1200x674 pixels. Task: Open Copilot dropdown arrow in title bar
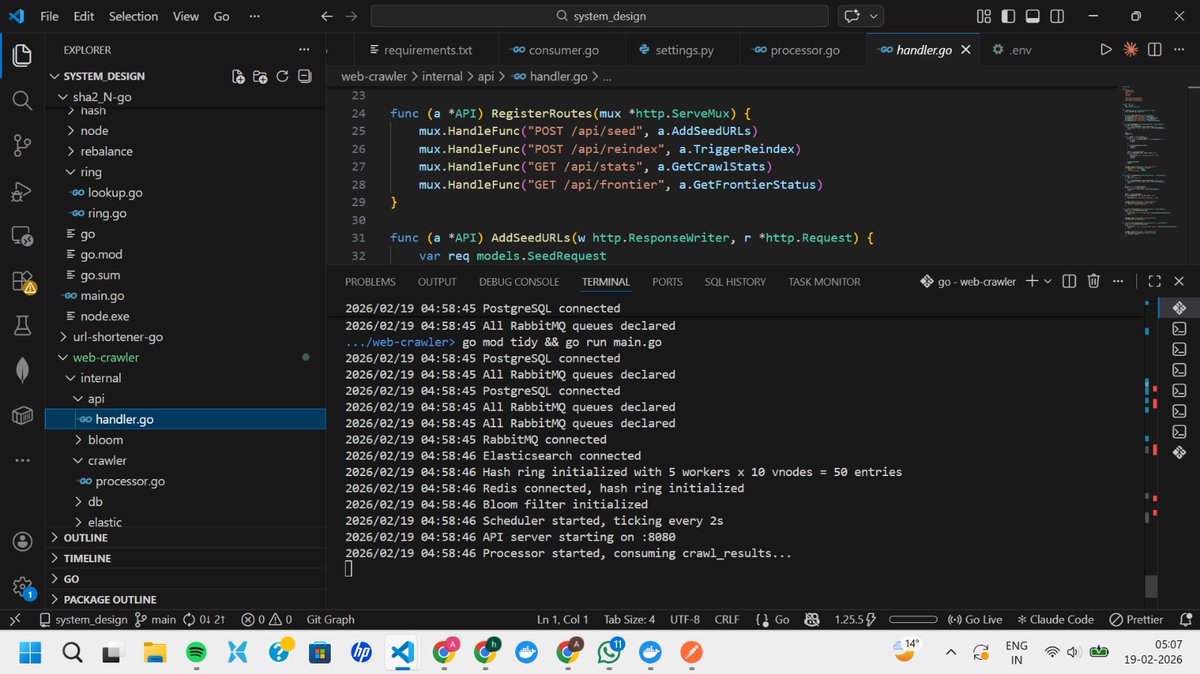tap(875, 16)
